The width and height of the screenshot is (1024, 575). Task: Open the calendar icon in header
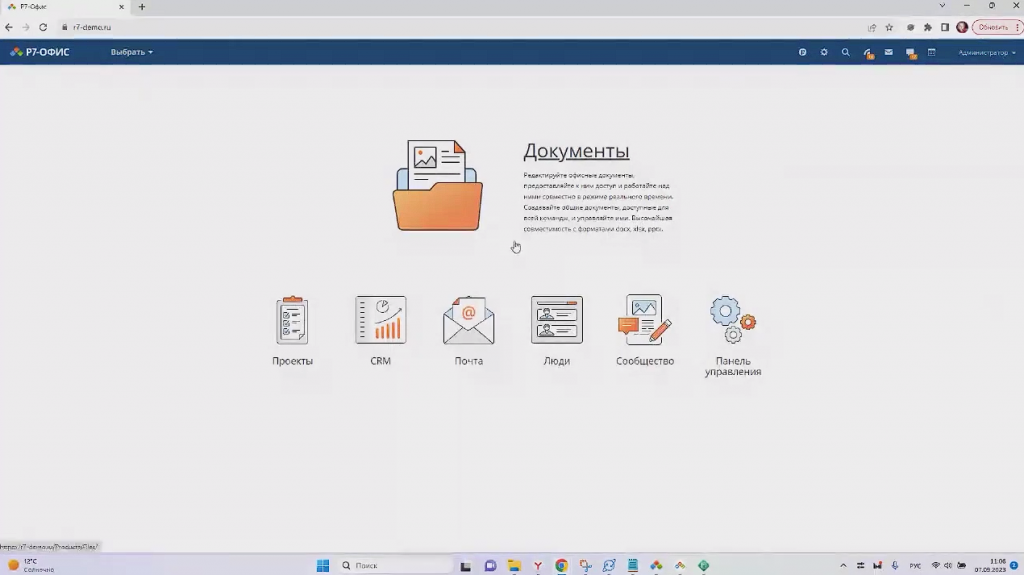[x=932, y=52]
